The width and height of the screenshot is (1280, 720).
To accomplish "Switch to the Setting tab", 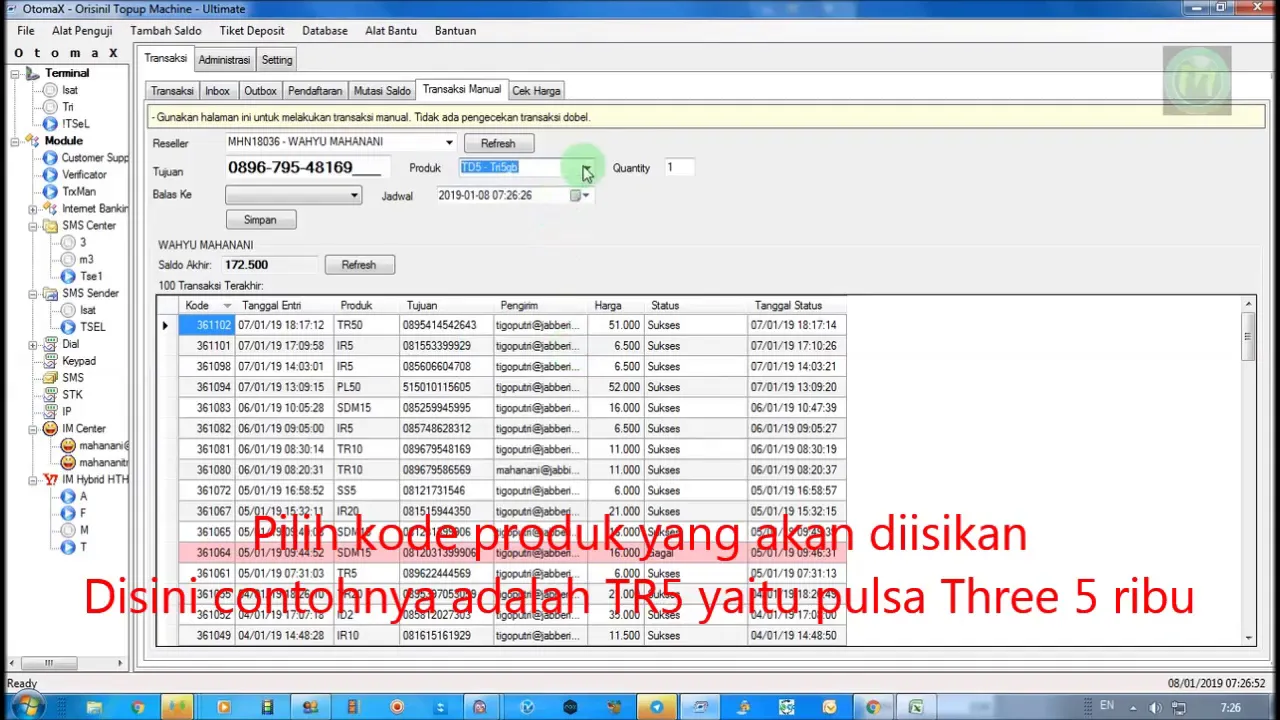I will coord(277,60).
